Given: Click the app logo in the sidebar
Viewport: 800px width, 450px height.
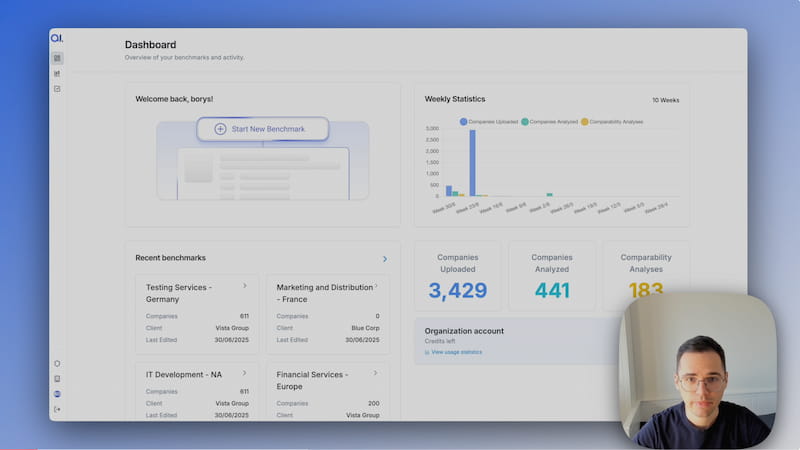Looking at the screenshot, I should pos(57,38).
